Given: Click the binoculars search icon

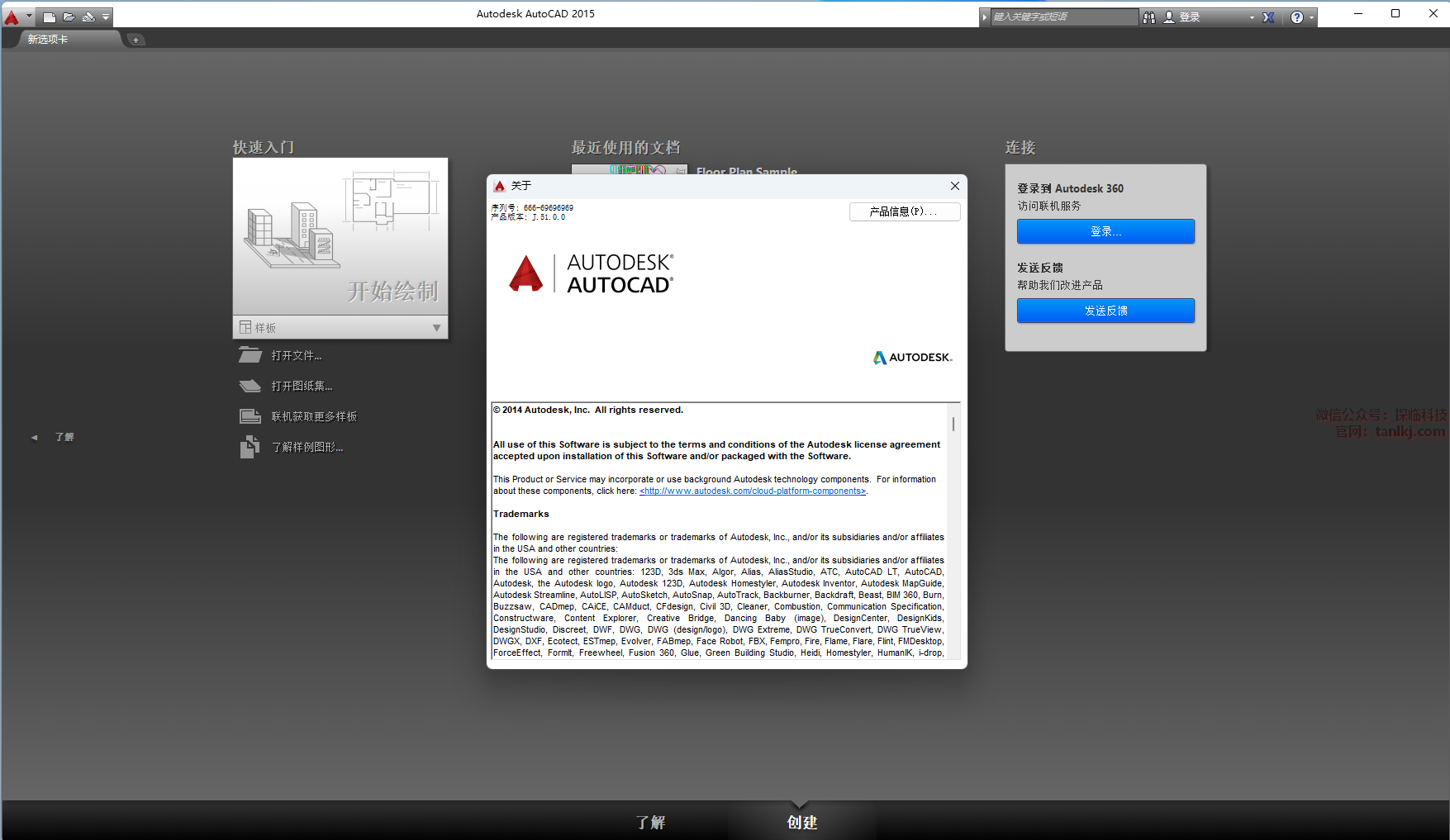Looking at the screenshot, I should (x=1149, y=17).
